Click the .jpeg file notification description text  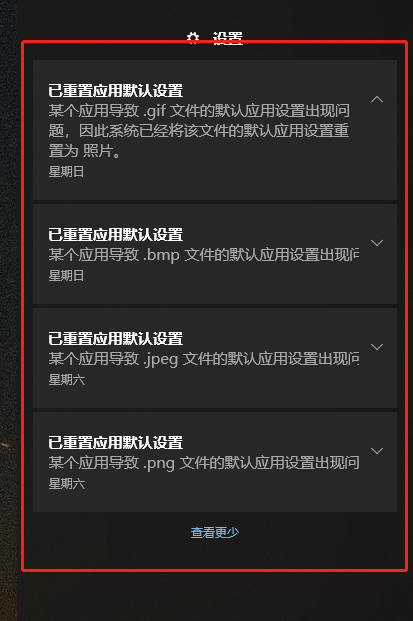tap(204, 359)
